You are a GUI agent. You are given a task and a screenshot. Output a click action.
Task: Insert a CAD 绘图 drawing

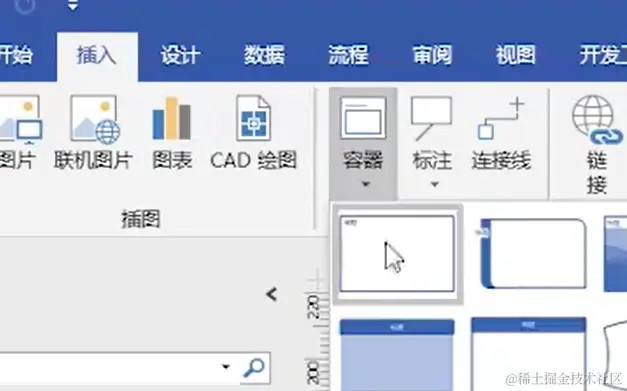pyautogui.click(x=254, y=133)
